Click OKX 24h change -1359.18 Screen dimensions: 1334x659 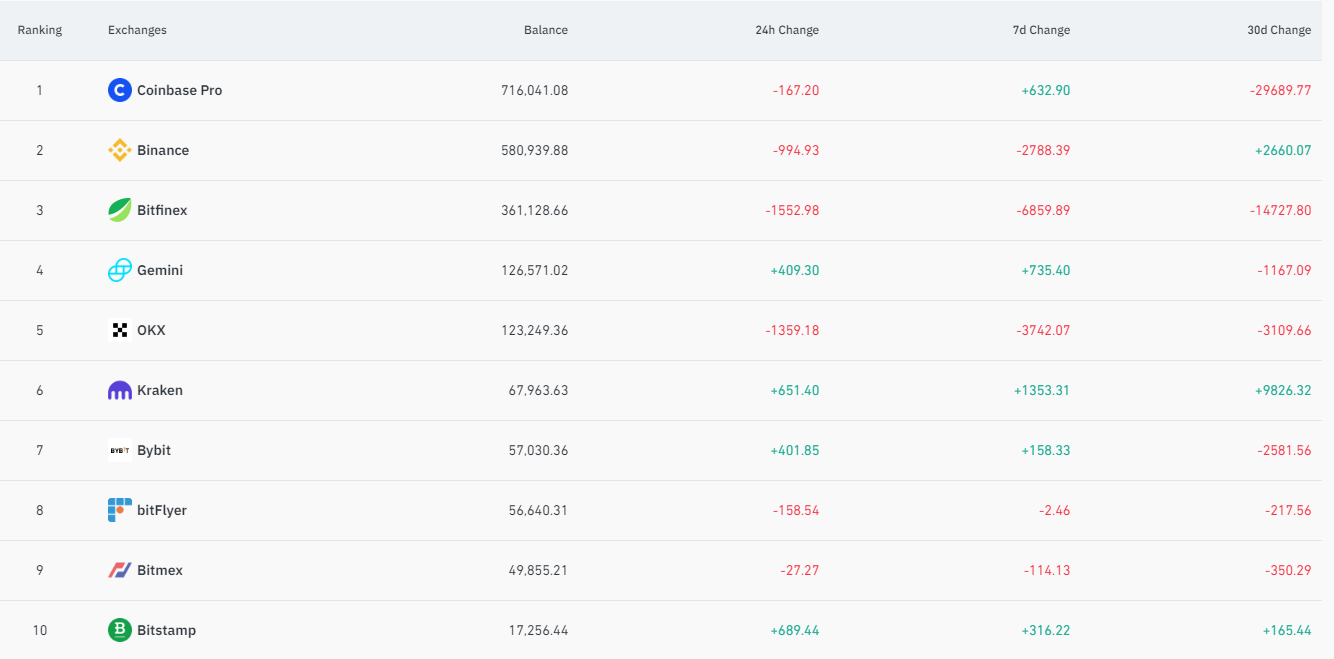[792, 330]
